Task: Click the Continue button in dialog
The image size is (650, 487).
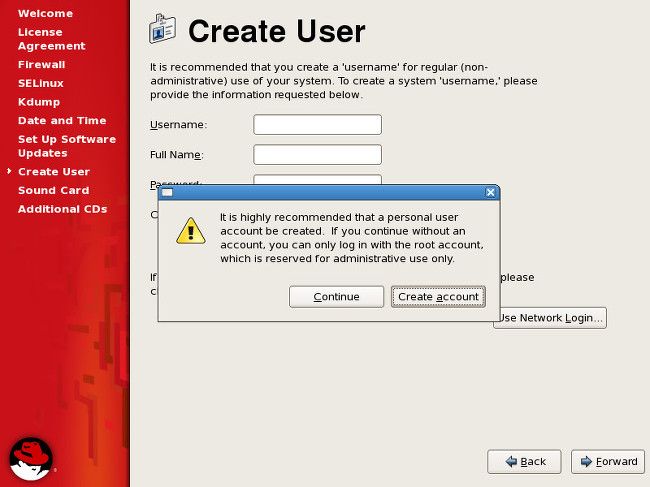Action: [336, 297]
